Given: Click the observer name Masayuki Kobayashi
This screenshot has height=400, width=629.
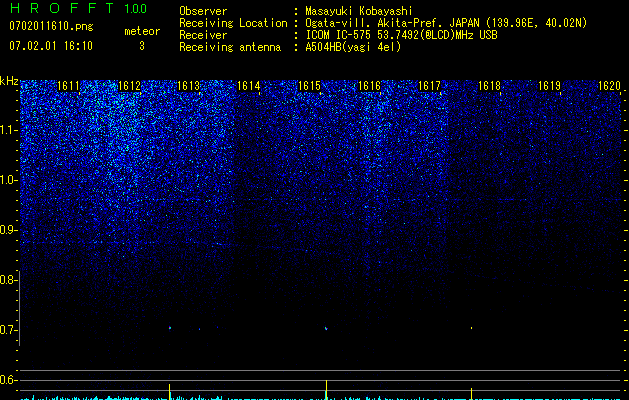Looking at the screenshot, I should coord(359,11).
